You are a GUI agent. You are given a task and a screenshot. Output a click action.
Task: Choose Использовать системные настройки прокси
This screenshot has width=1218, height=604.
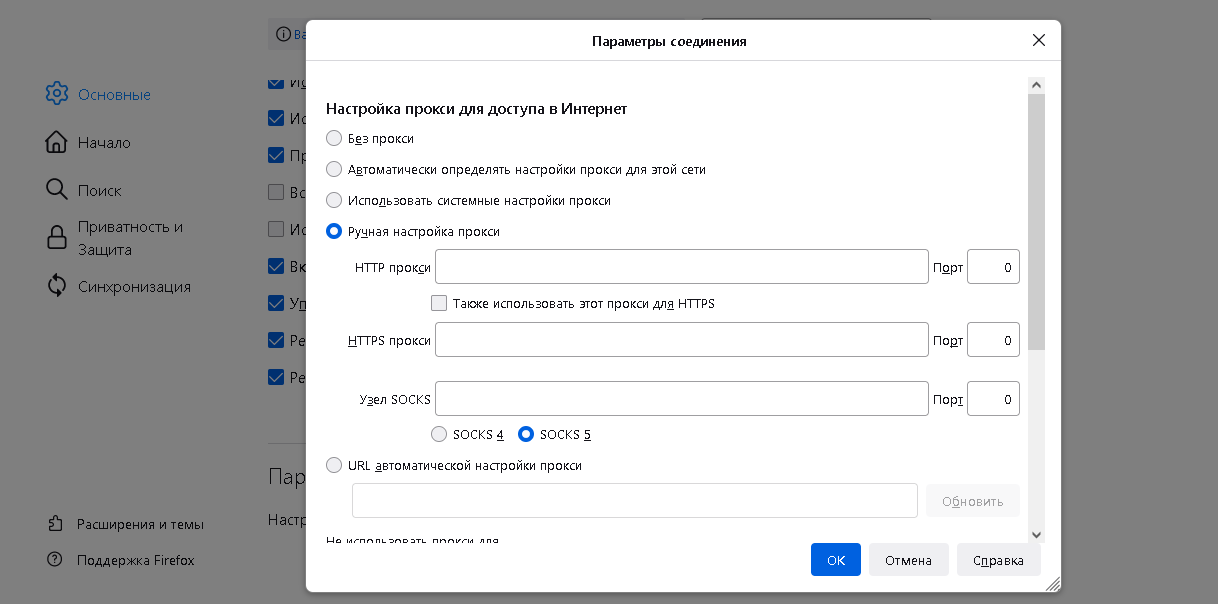[x=334, y=200]
